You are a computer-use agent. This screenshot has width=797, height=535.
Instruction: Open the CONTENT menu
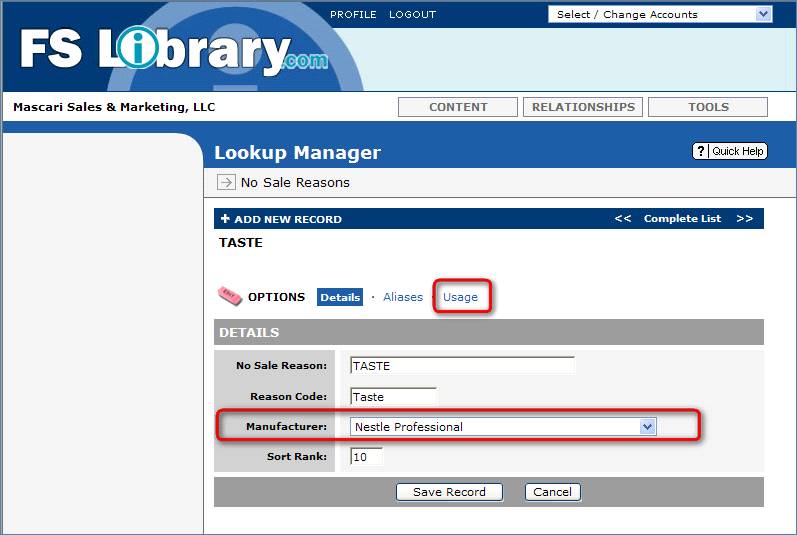pos(458,107)
